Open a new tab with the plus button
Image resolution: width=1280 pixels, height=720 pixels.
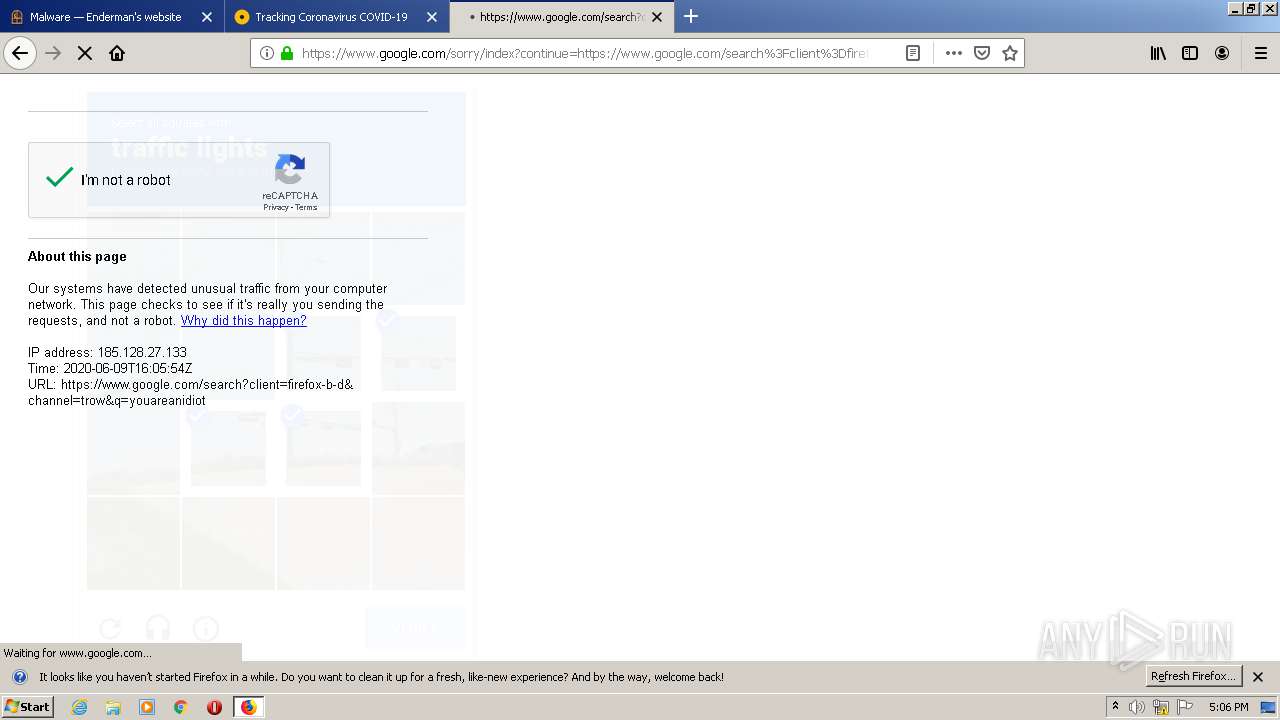(x=691, y=16)
